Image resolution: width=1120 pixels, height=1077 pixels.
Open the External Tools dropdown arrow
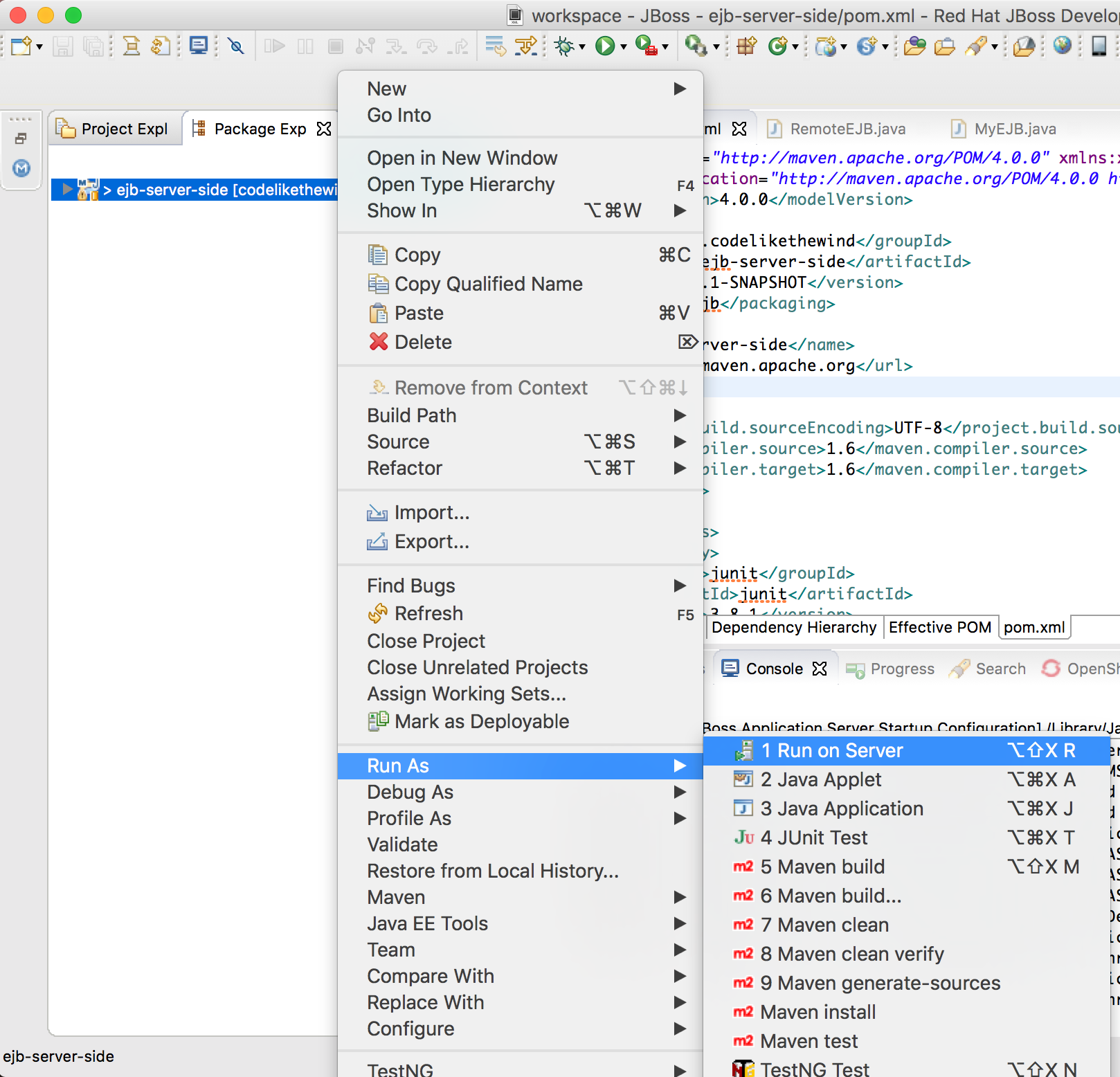coord(716,47)
